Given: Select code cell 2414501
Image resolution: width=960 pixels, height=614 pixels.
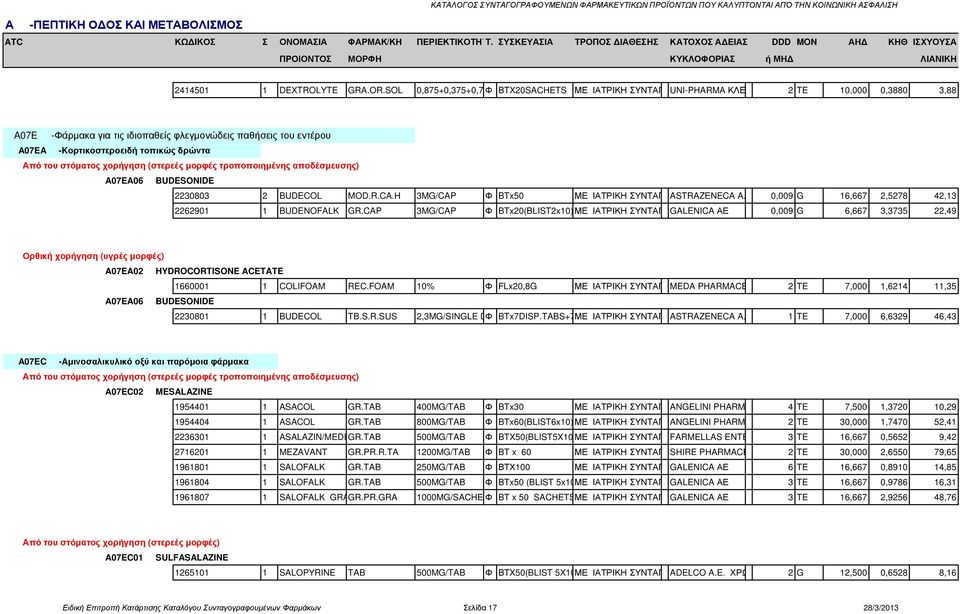Looking at the screenshot, I should click(x=217, y=90).
